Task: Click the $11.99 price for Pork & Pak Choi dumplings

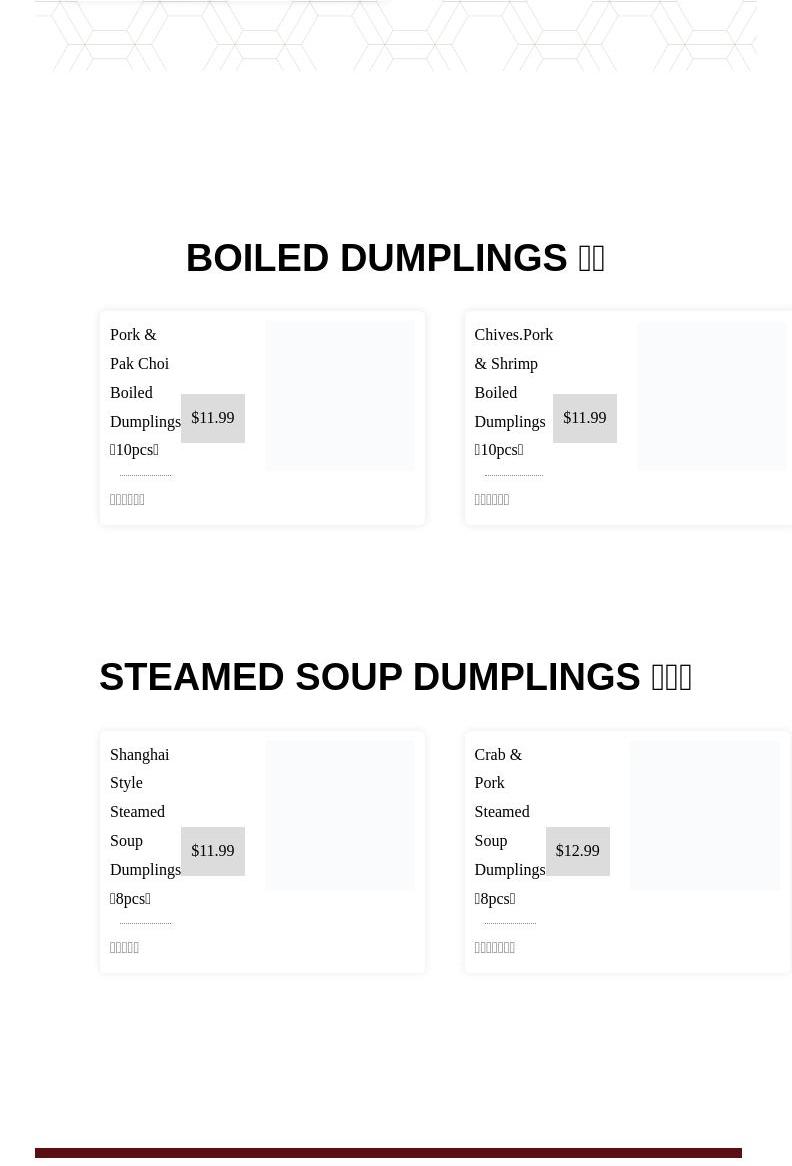Action: click(x=213, y=418)
